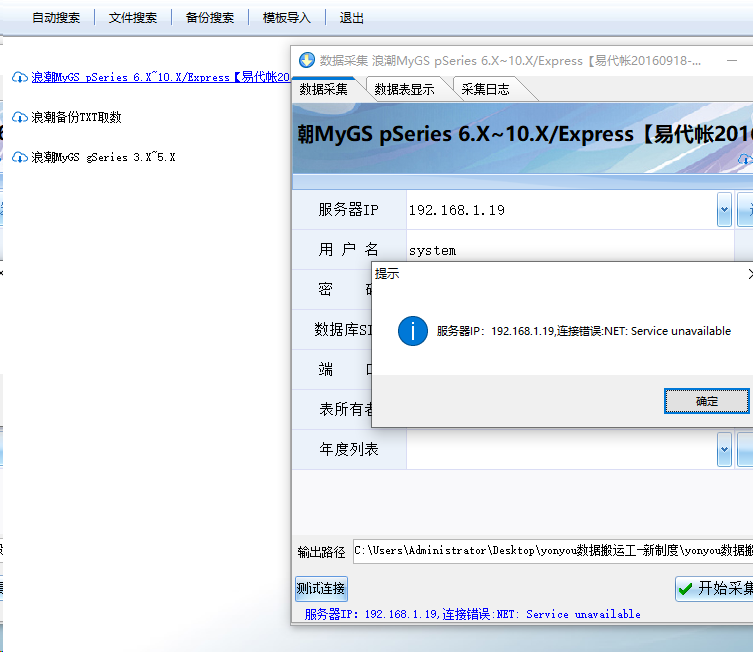Click the 开始采集 button
Image resolution: width=753 pixels, height=652 pixels.
714,588
